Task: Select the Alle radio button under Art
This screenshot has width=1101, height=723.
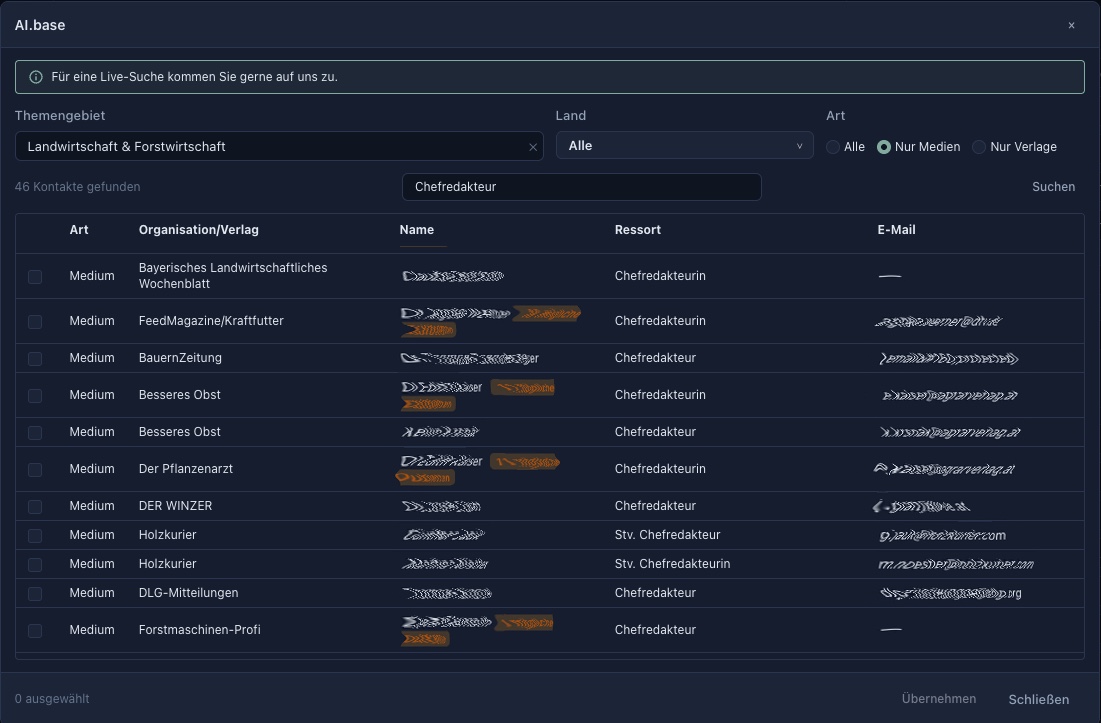Action: (x=833, y=147)
